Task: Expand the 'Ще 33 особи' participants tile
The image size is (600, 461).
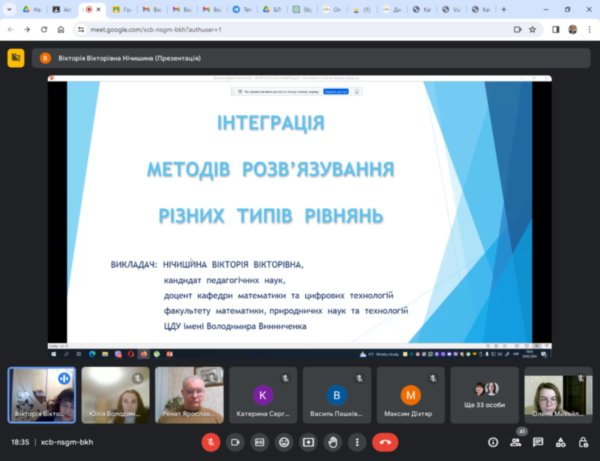Action: tap(484, 394)
